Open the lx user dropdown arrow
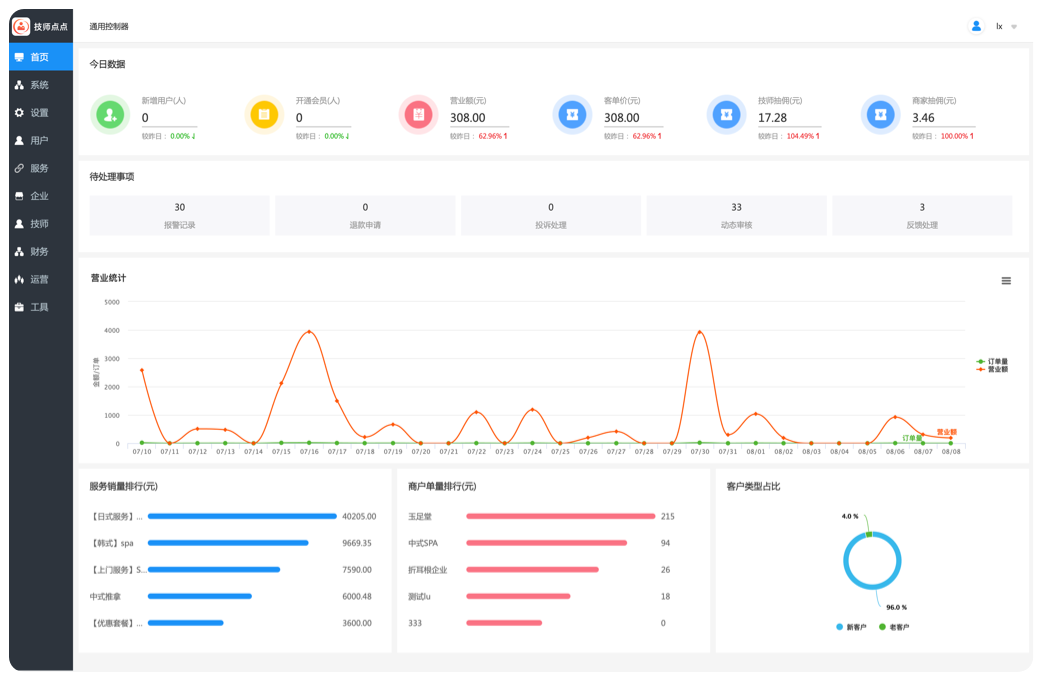This screenshot has height=681, width=1044. (x=1014, y=27)
